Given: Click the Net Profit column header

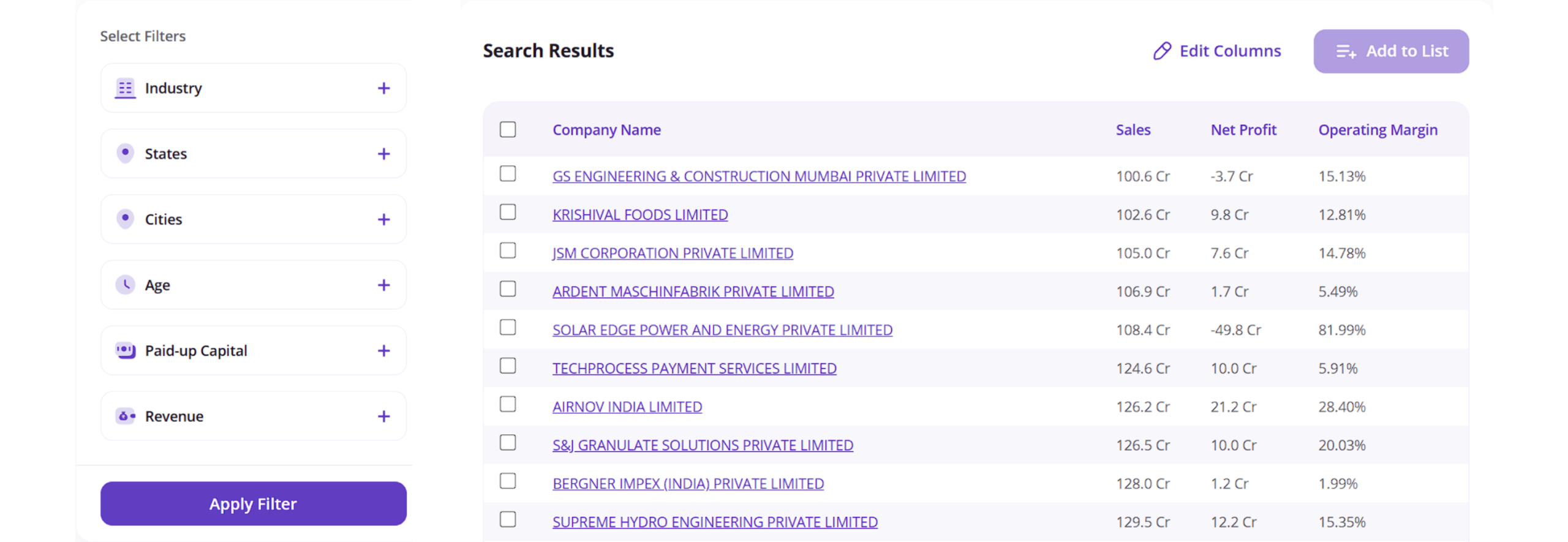Looking at the screenshot, I should pyautogui.click(x=1243, y=130).
